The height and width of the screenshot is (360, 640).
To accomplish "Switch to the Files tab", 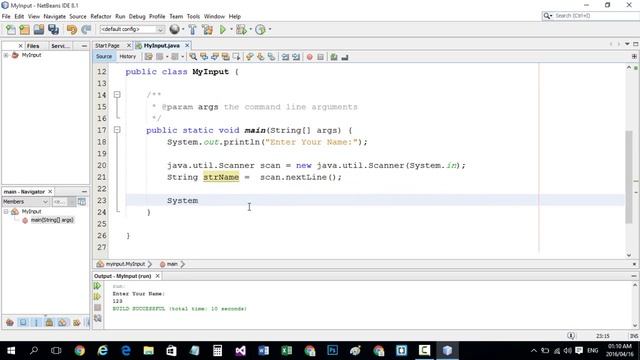I will (33, 46).
